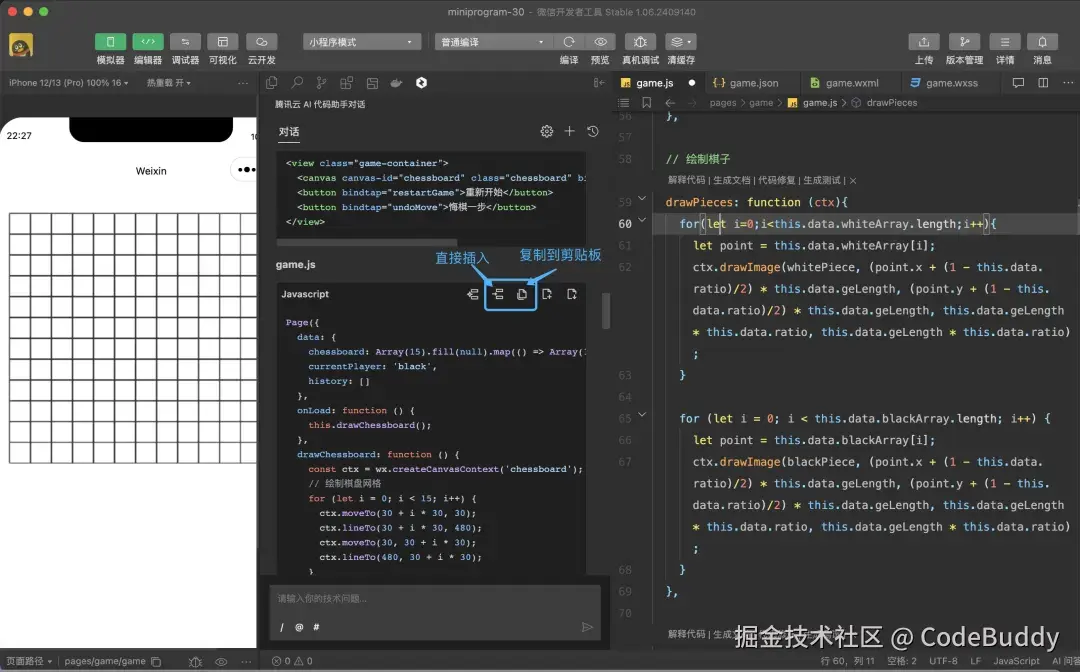Viewport: 1080px width, 672px height.
Task: Click the slash command button
Action: pos(282,627)
